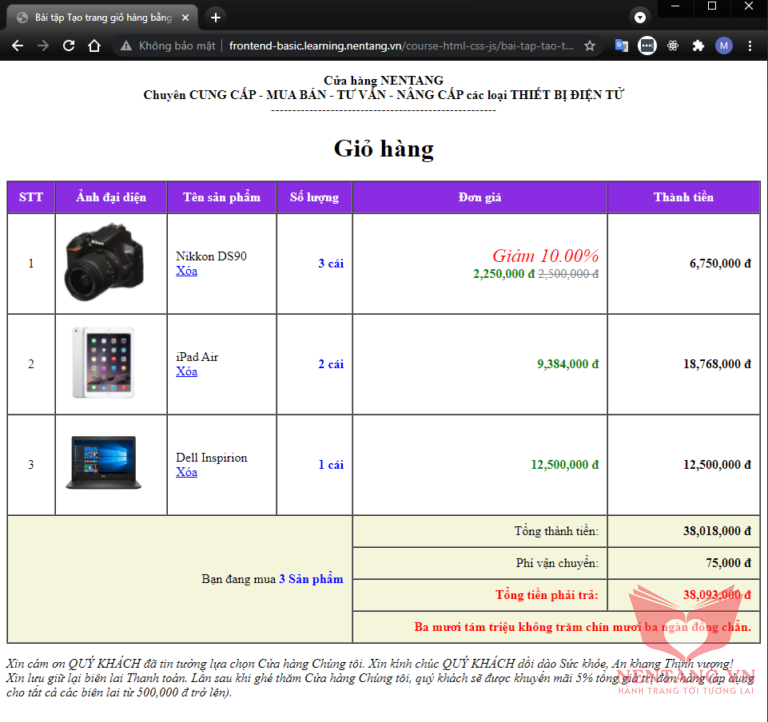
Task: Remove iPad Air using its Xóa link
Action: pyautogui.click(x=187, y=371)
